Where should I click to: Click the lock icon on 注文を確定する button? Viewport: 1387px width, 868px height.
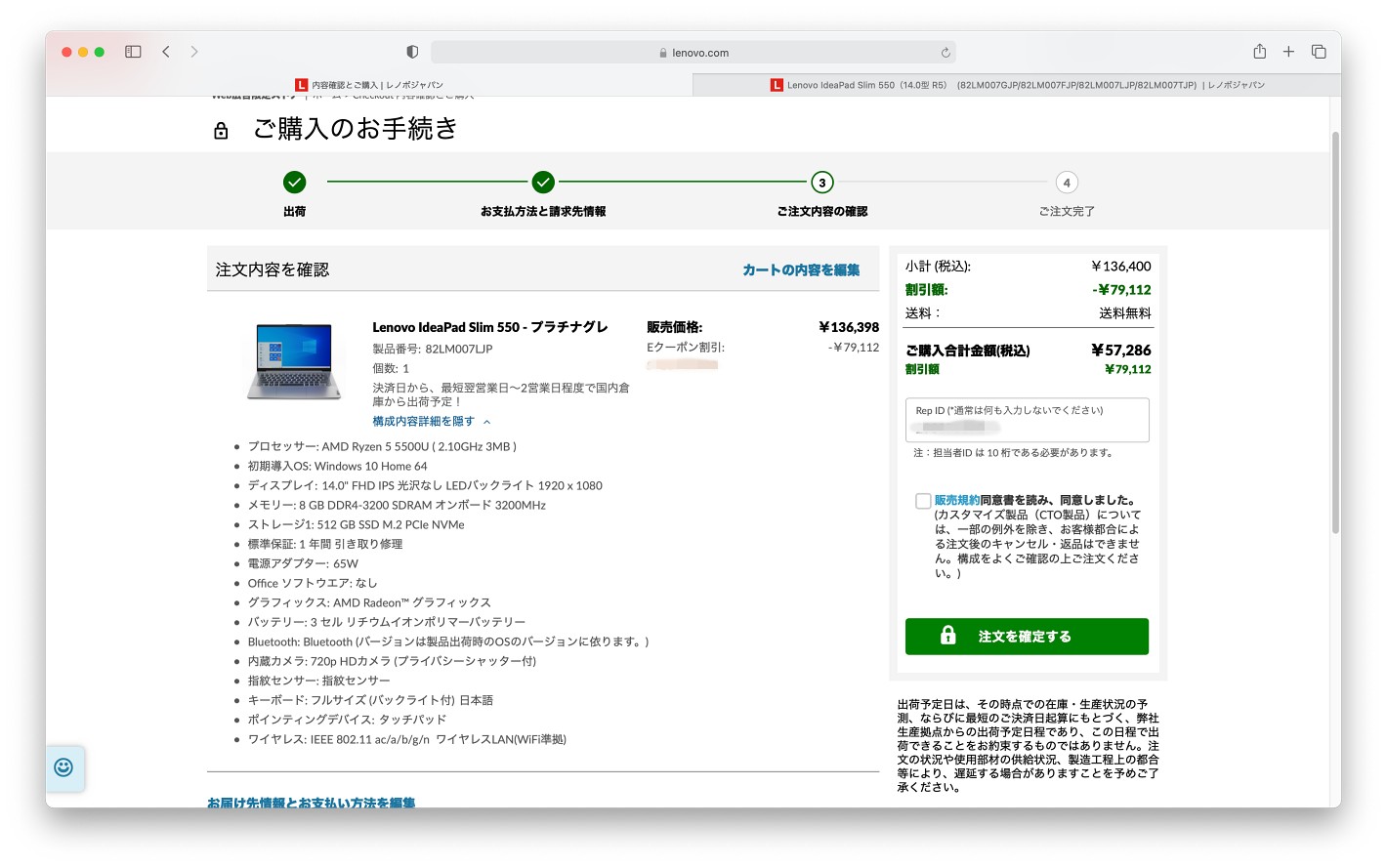[947, 636]
